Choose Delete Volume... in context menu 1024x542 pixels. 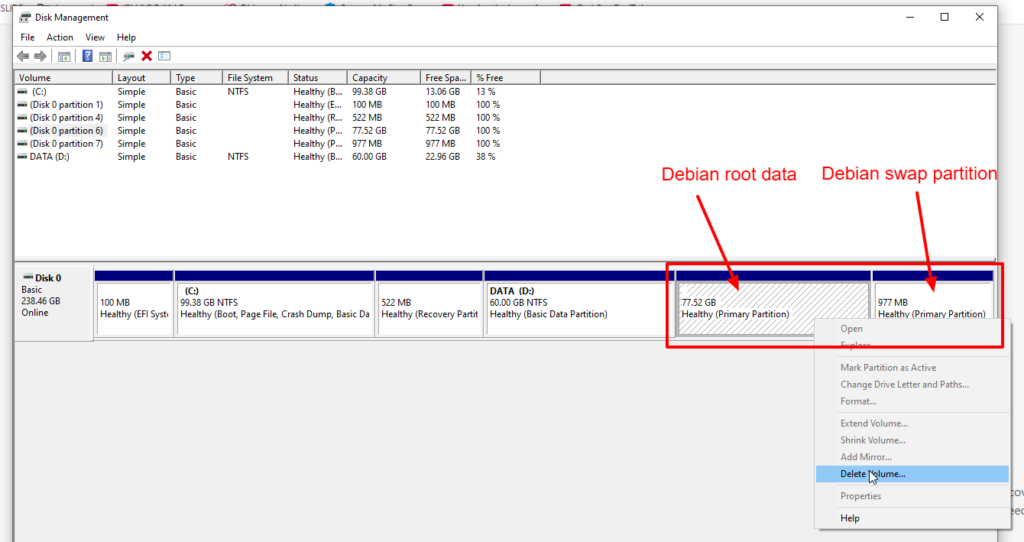pos(912,474)
